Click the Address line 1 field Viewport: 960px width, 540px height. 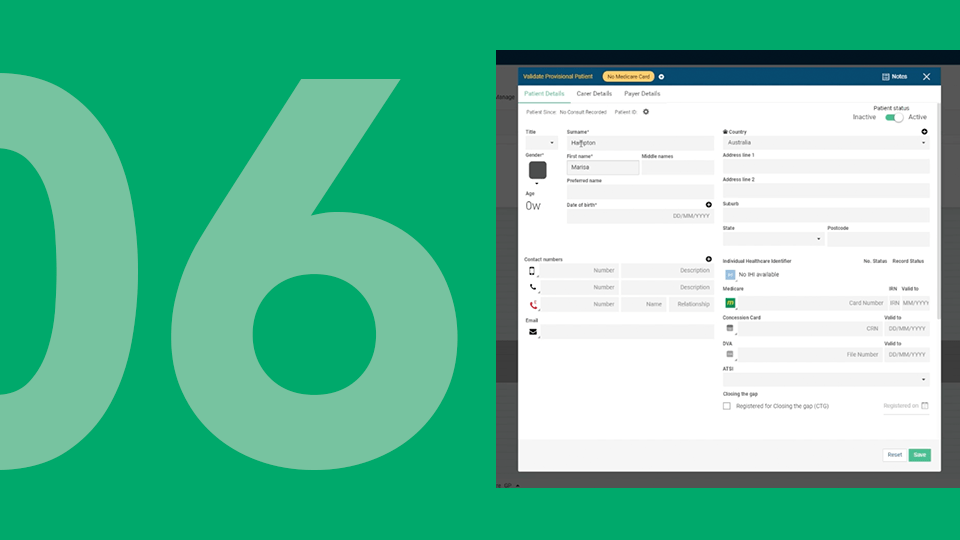(826, 167)
